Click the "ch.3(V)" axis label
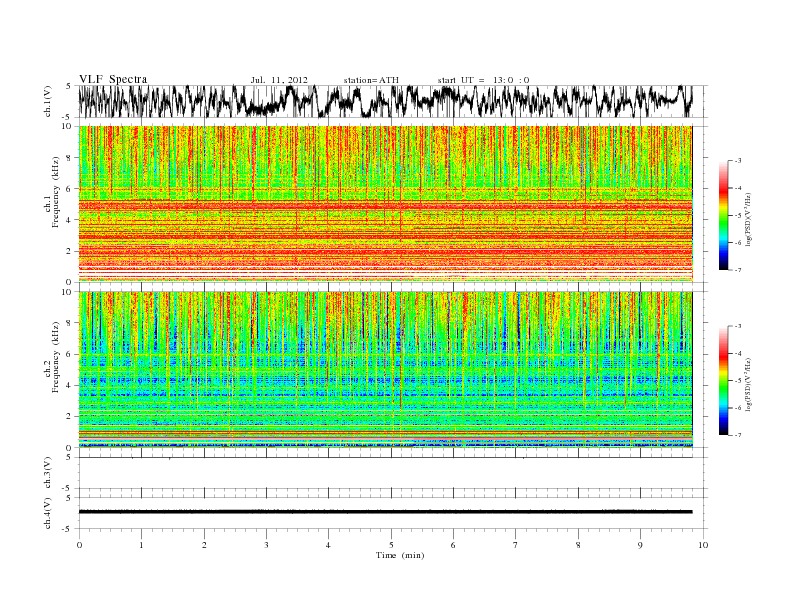 [47, 473]
